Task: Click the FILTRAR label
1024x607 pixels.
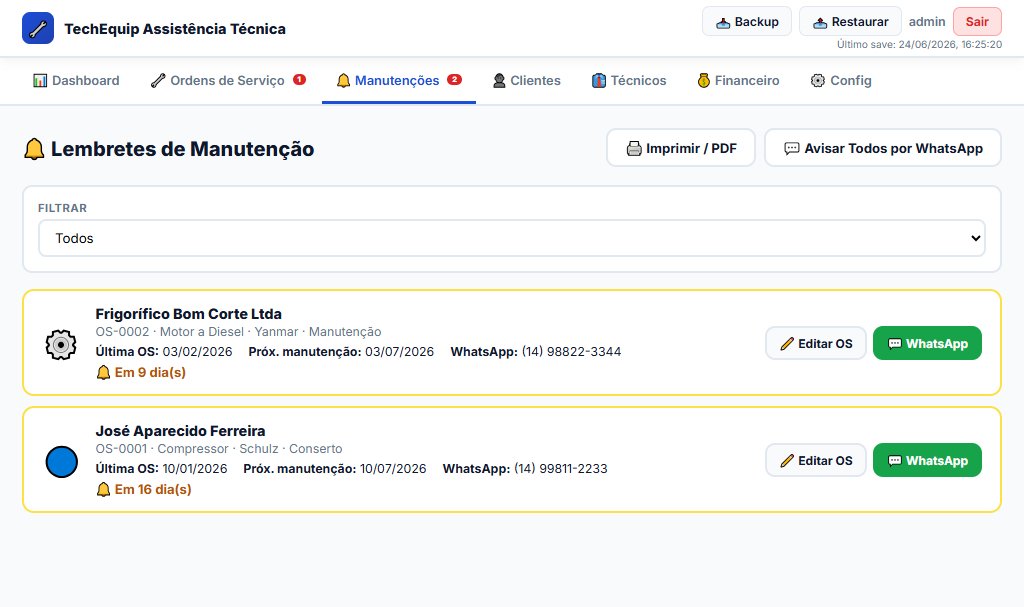Action: point(62,208)
